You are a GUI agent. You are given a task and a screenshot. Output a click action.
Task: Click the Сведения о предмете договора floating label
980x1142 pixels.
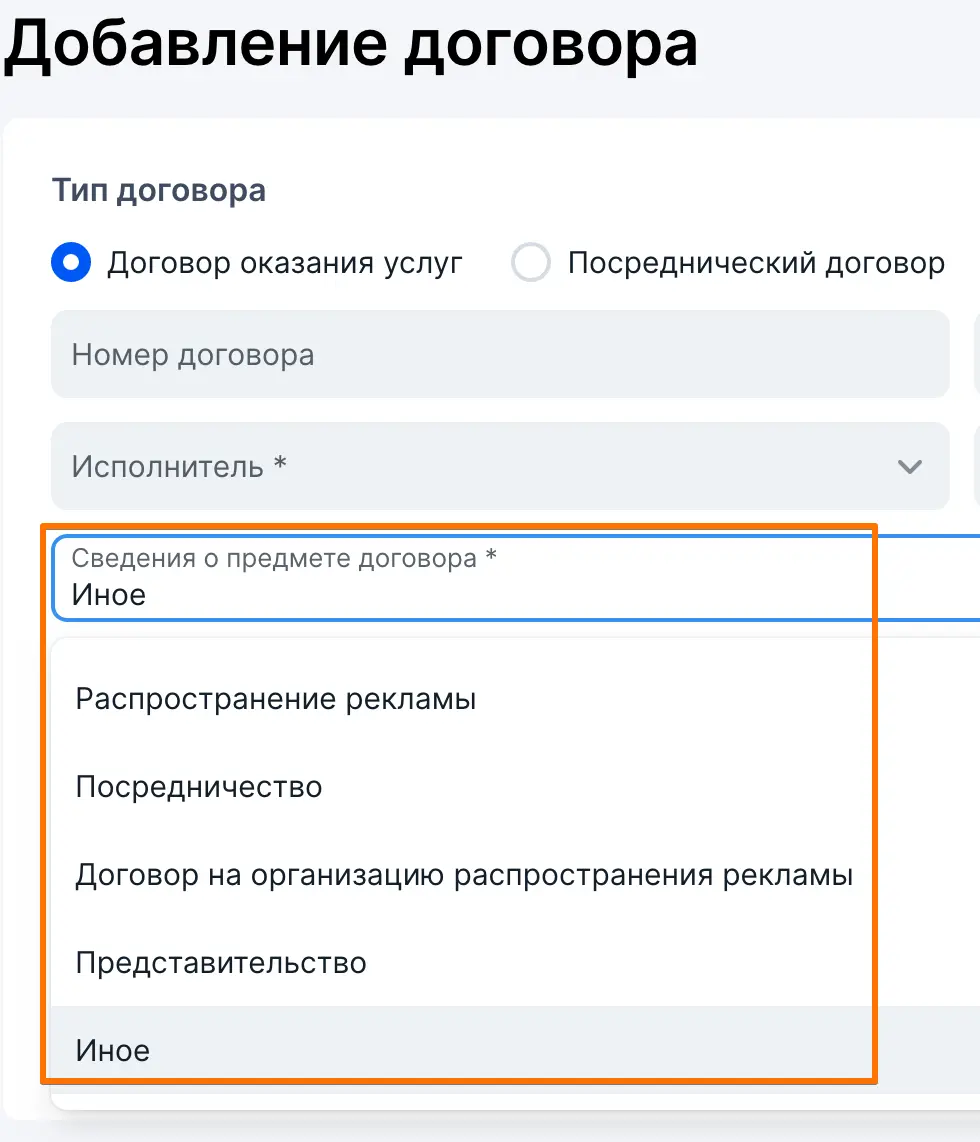point(284,558)
